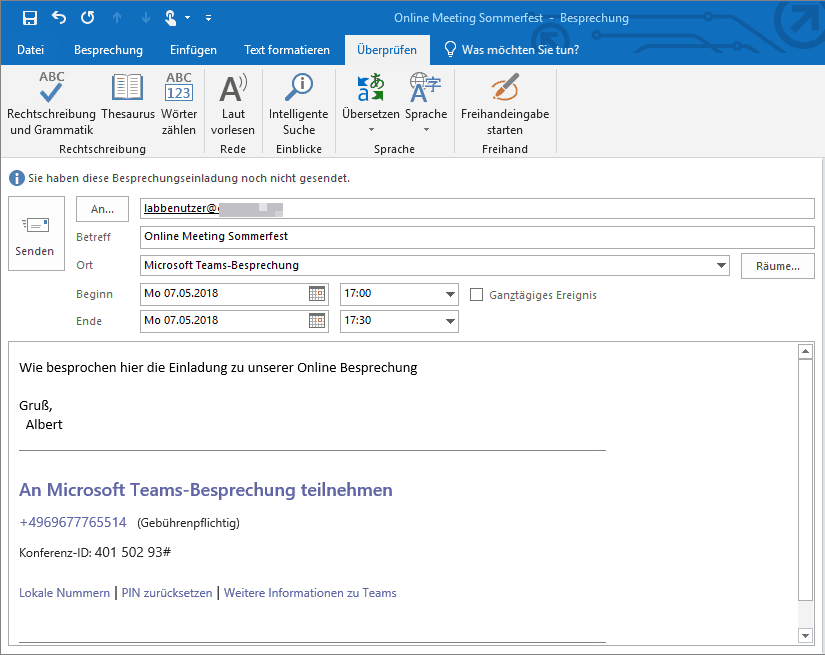Click the An... recipients button
This screenshot has width=825, height=655.
click(103, 209)
